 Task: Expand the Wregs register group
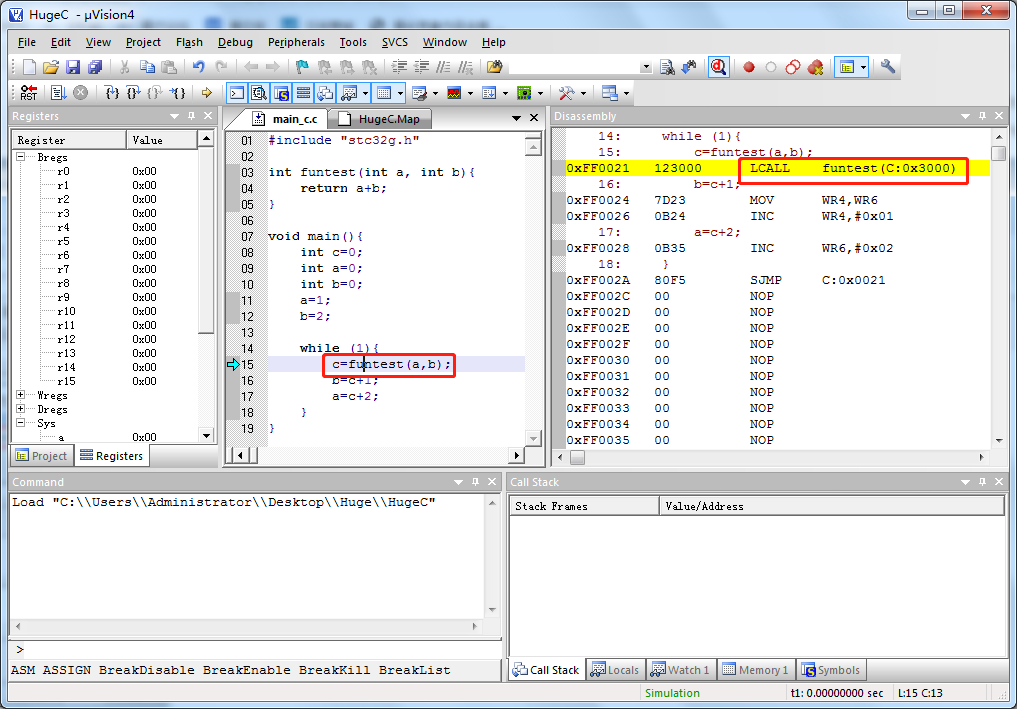pyautogui.click(x=21, y=395)
